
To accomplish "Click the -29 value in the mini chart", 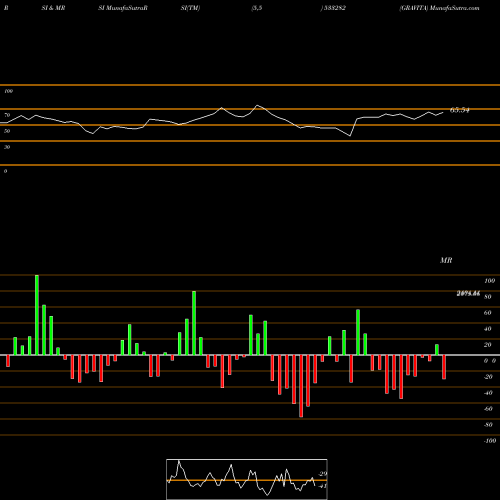I will click(x=323, y=474).
